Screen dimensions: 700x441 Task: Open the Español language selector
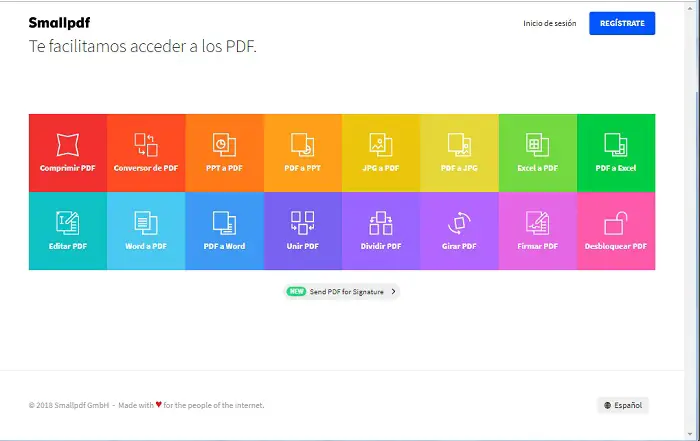623,405
